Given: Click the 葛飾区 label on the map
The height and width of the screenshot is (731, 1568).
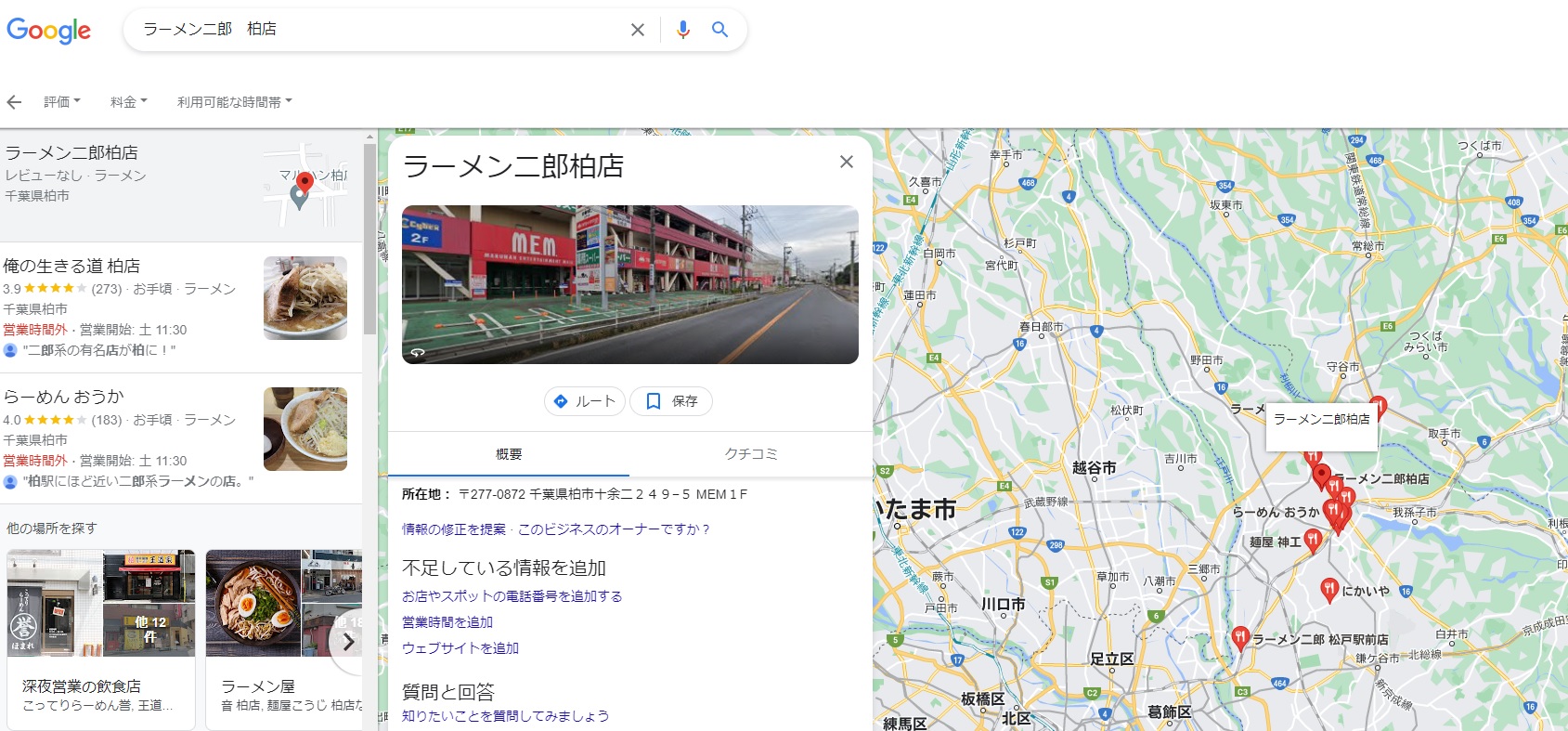Looking at the screenshot, I should pos(1170,712).
